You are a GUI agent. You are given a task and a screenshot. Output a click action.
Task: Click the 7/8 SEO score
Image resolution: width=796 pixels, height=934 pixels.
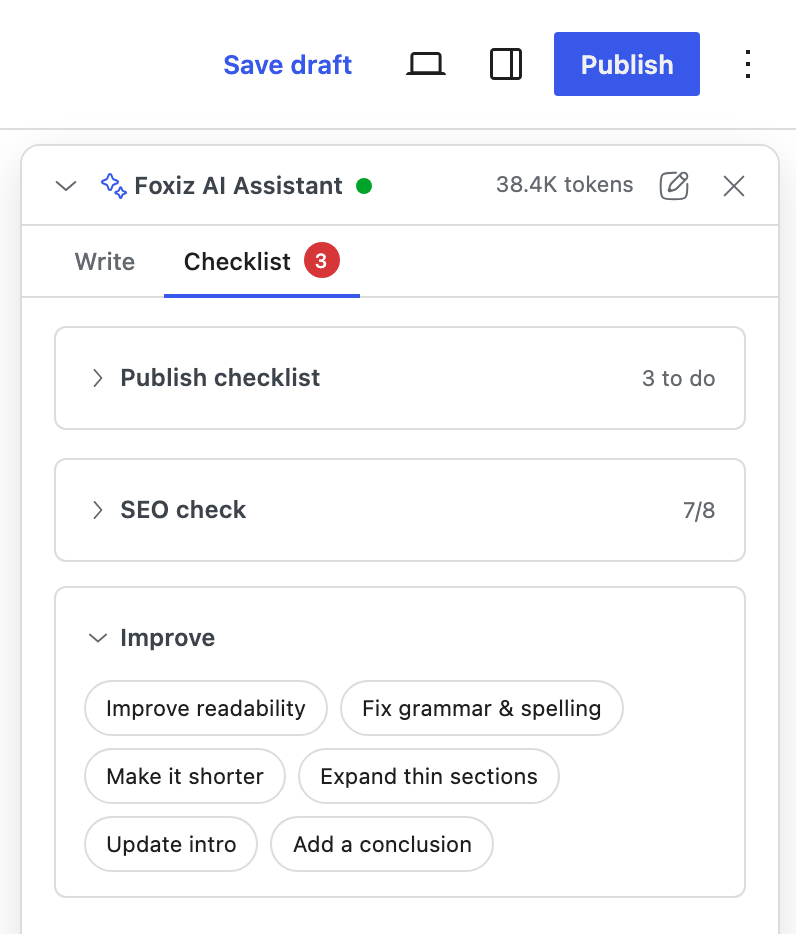pyautogui.click(x=699, y=510)
